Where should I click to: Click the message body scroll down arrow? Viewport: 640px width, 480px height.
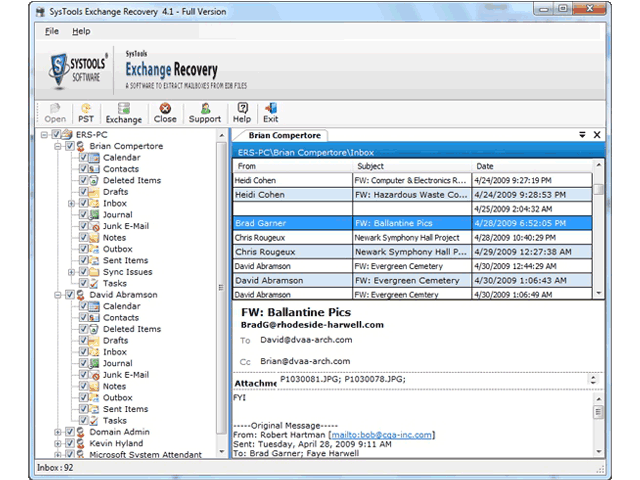click(x=598, y=451)
